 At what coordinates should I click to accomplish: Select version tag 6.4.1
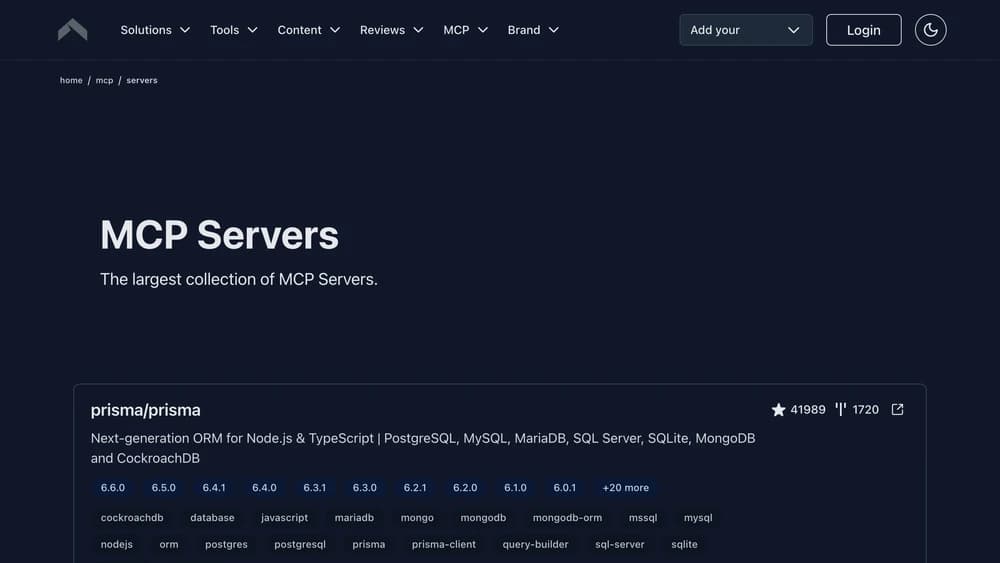tap(214, 488)
